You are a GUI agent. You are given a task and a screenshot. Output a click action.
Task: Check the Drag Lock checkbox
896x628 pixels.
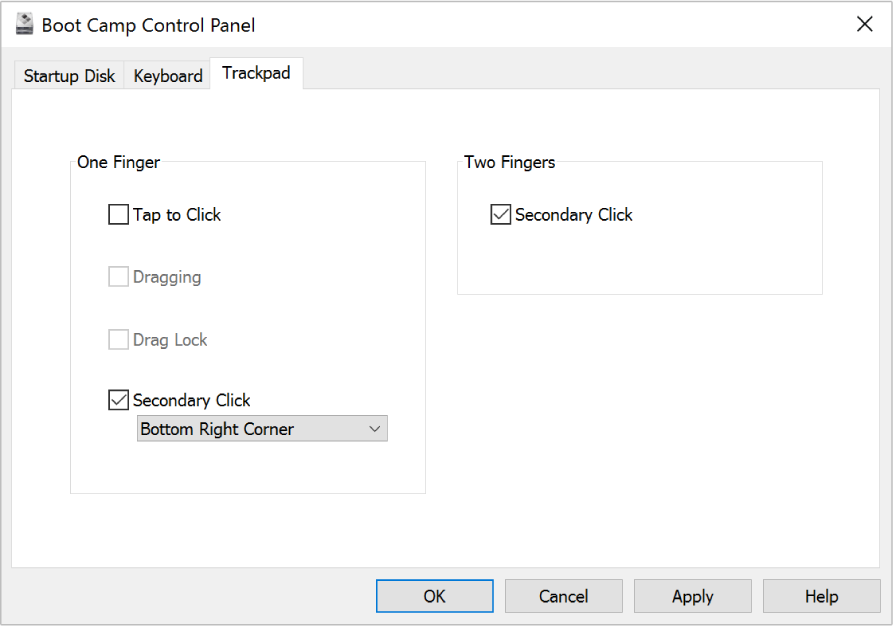[119, 340]
